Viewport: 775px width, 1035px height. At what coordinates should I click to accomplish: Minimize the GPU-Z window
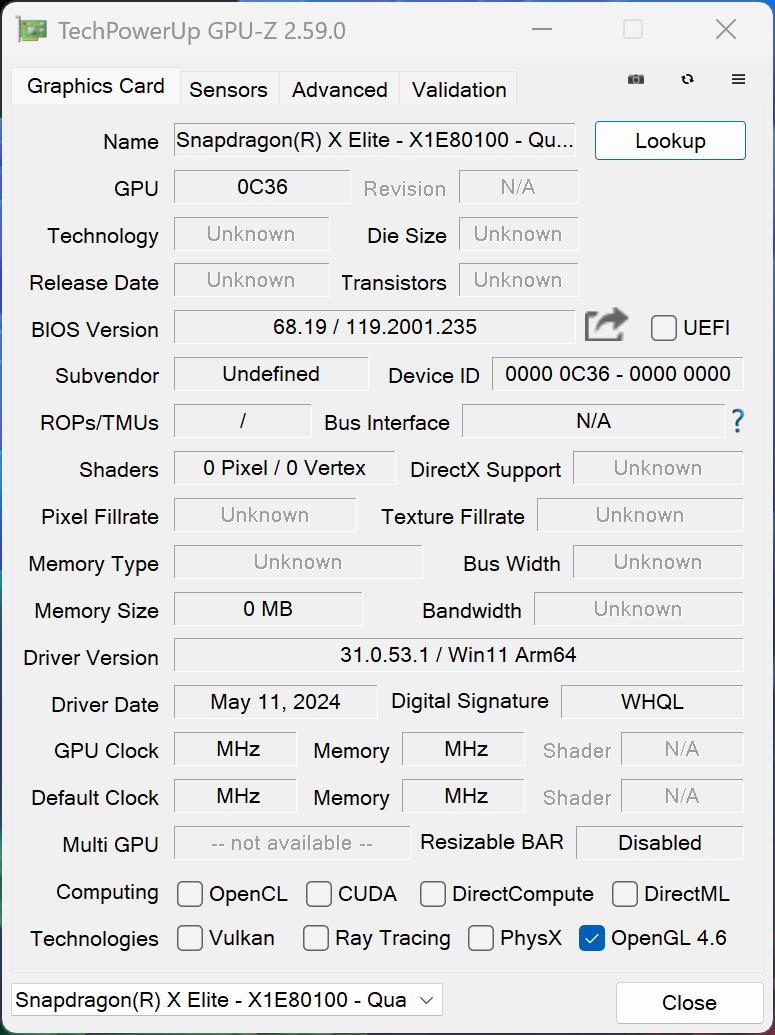pos(542,30)
